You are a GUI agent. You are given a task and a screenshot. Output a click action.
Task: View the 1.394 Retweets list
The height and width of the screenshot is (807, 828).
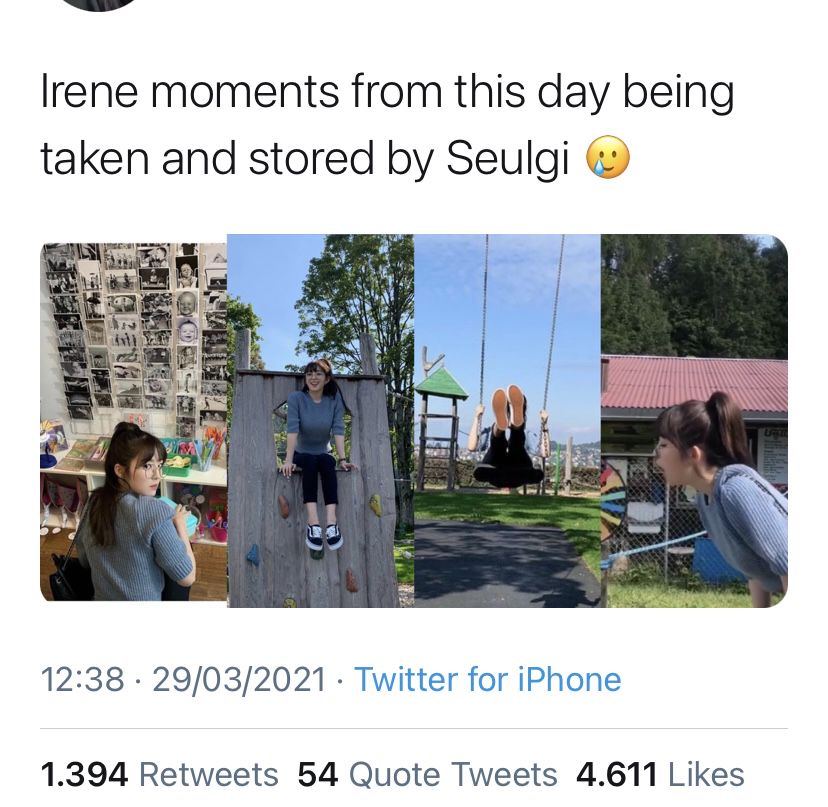coord(160,774)
